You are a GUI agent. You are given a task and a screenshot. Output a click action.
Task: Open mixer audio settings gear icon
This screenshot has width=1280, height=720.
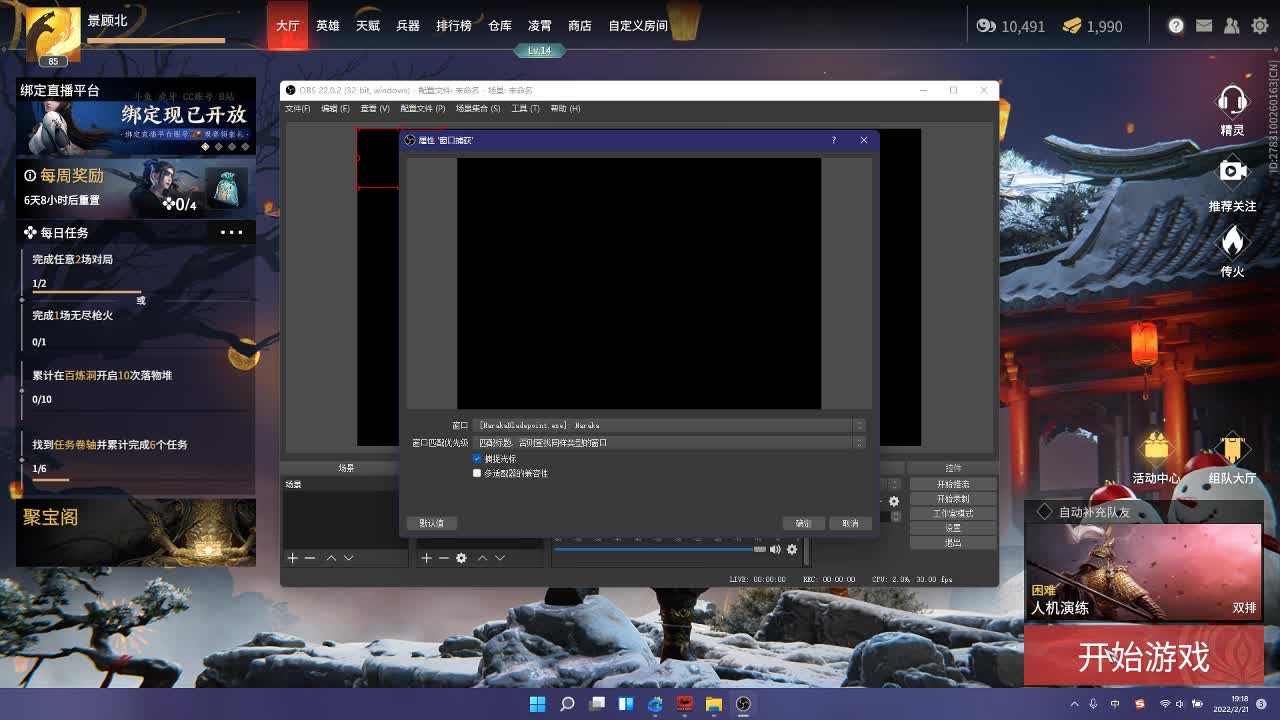coord(792,549)
